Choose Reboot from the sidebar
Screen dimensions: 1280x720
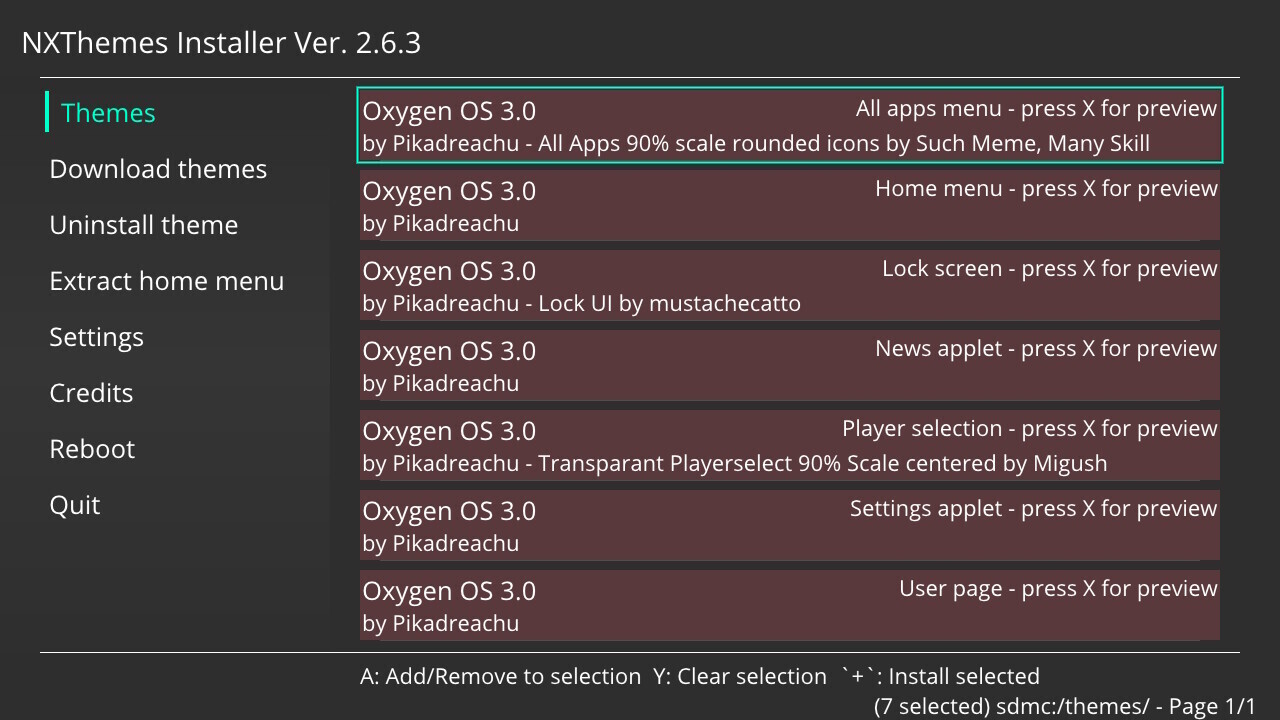[x=92, y=449]
